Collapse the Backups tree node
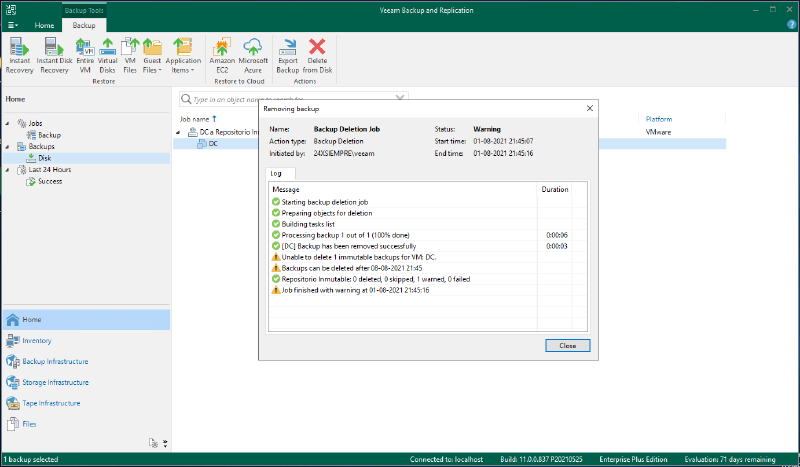 point(8,146)
